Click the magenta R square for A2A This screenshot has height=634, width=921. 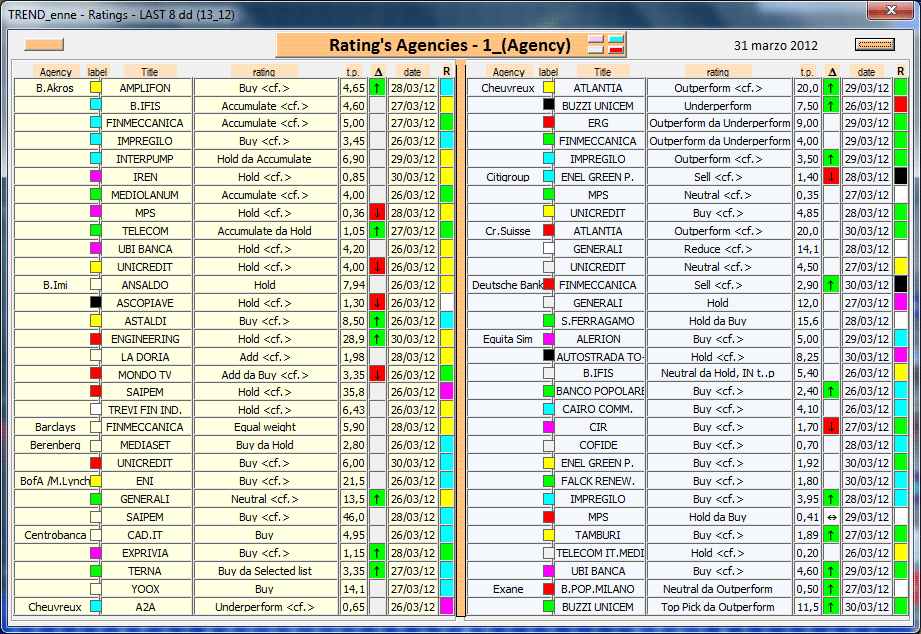[x=446, y=606]
